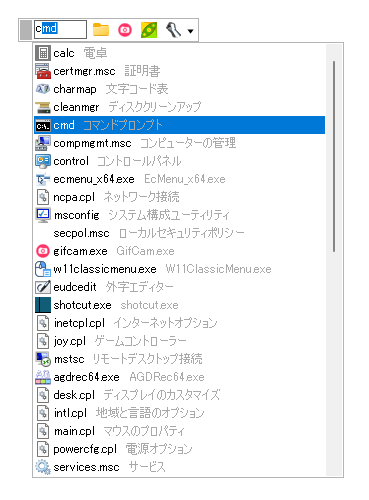Click the control panel icon
The height and width of the screenshot is (500, 369).
[43, 161]
